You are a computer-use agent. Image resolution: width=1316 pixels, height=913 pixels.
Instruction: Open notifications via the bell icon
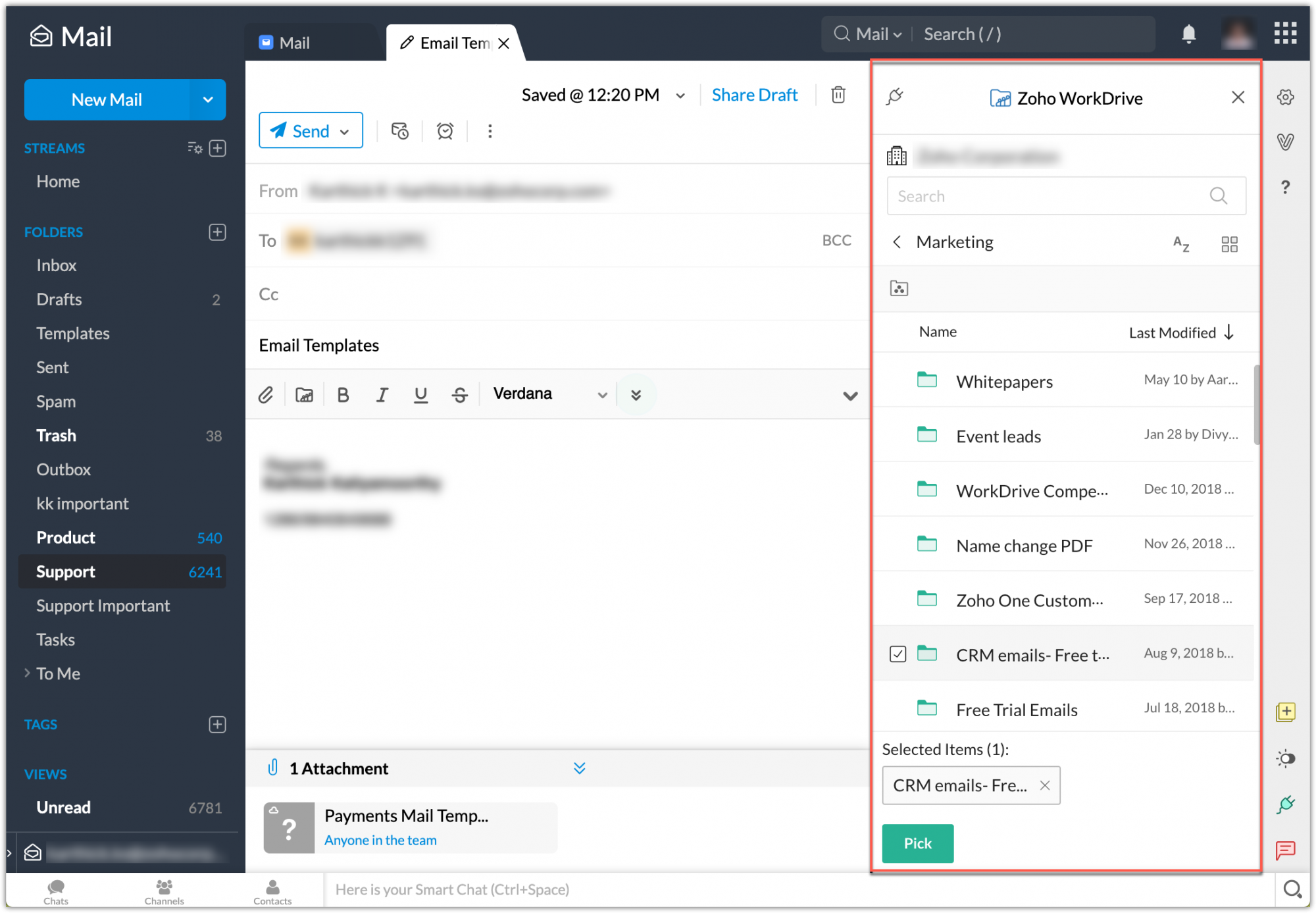(1190, 34)
